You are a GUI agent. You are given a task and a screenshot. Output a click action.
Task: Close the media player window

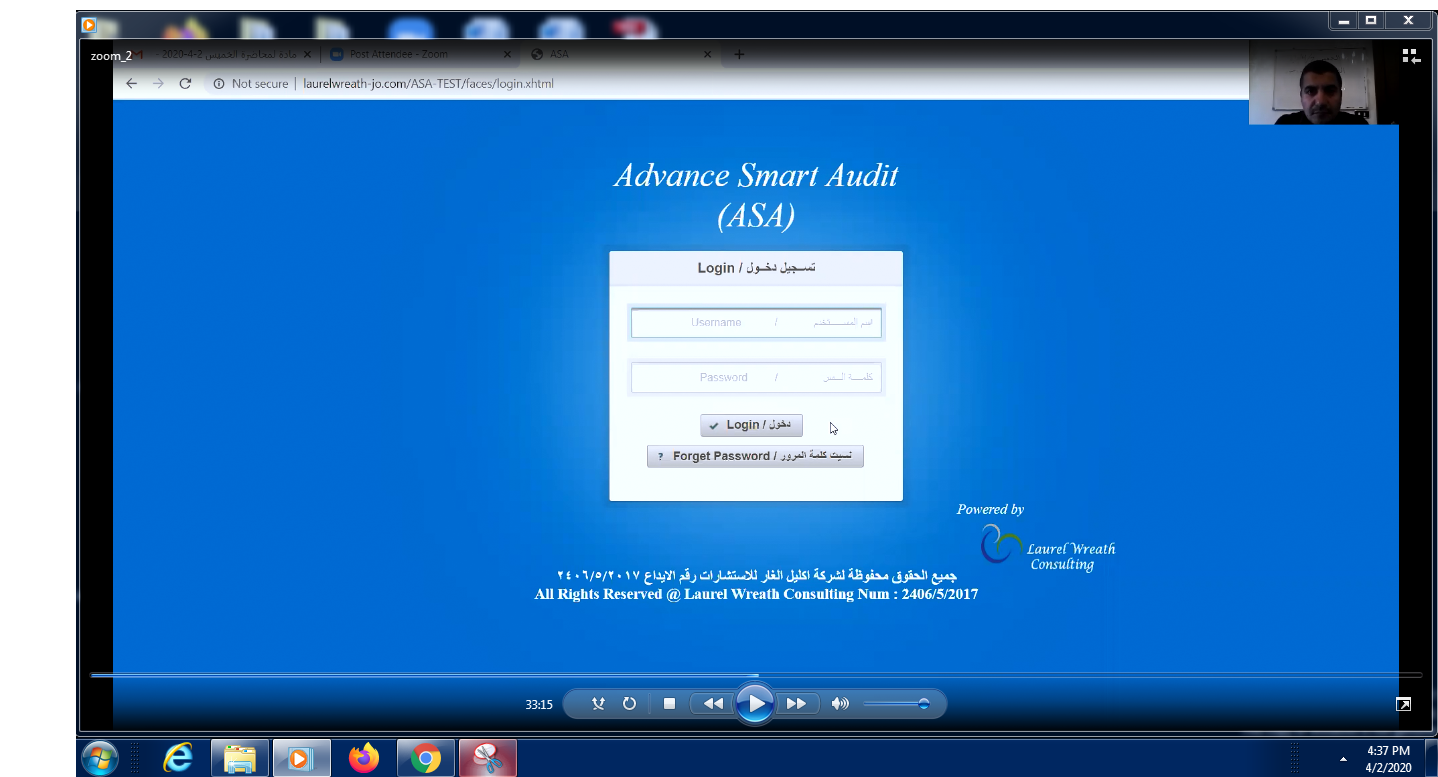1408,20
